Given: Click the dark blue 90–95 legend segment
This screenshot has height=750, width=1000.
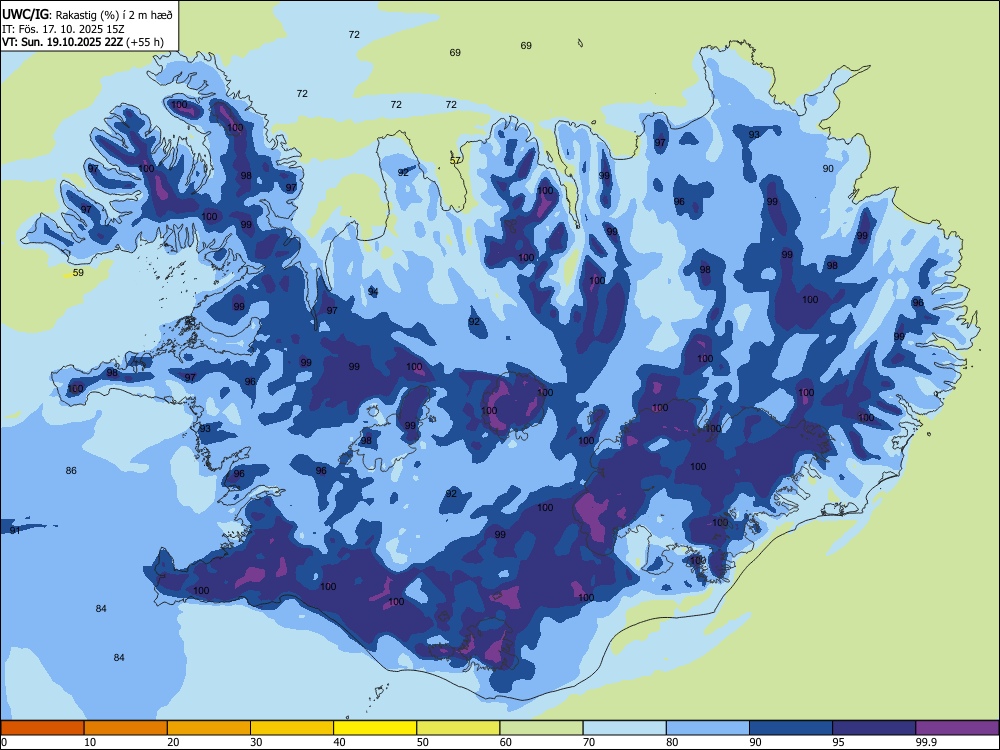Looking at the screenshot, I should click(791, 728).
